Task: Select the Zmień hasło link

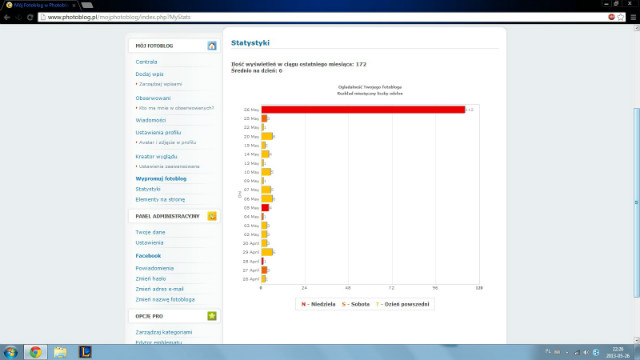Action: pyautogui.click(x=151, y=279)
